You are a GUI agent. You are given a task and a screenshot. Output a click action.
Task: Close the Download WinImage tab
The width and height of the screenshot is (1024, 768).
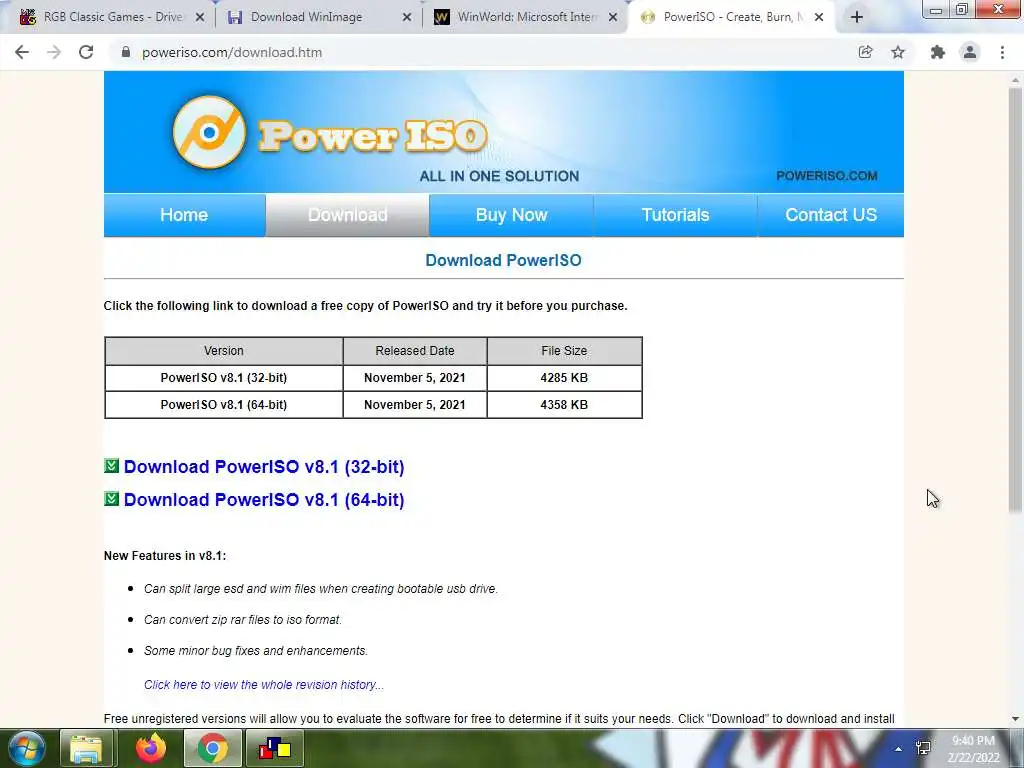pyautogui.click(x=407, y=17)
